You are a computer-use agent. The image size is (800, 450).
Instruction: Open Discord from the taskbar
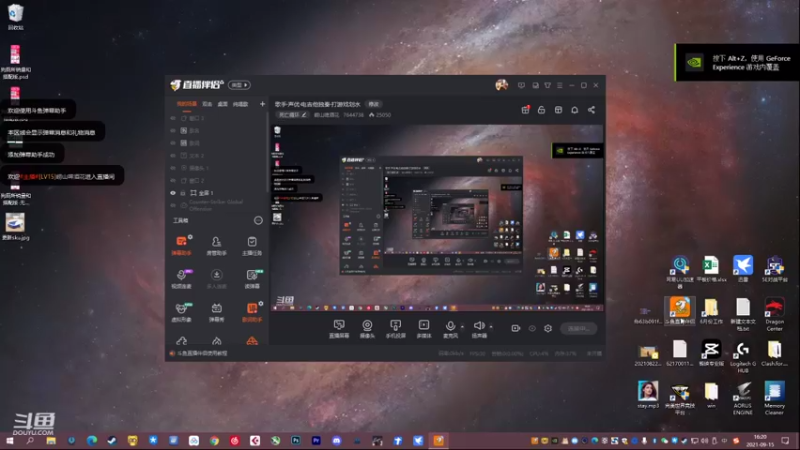(336, 440)
